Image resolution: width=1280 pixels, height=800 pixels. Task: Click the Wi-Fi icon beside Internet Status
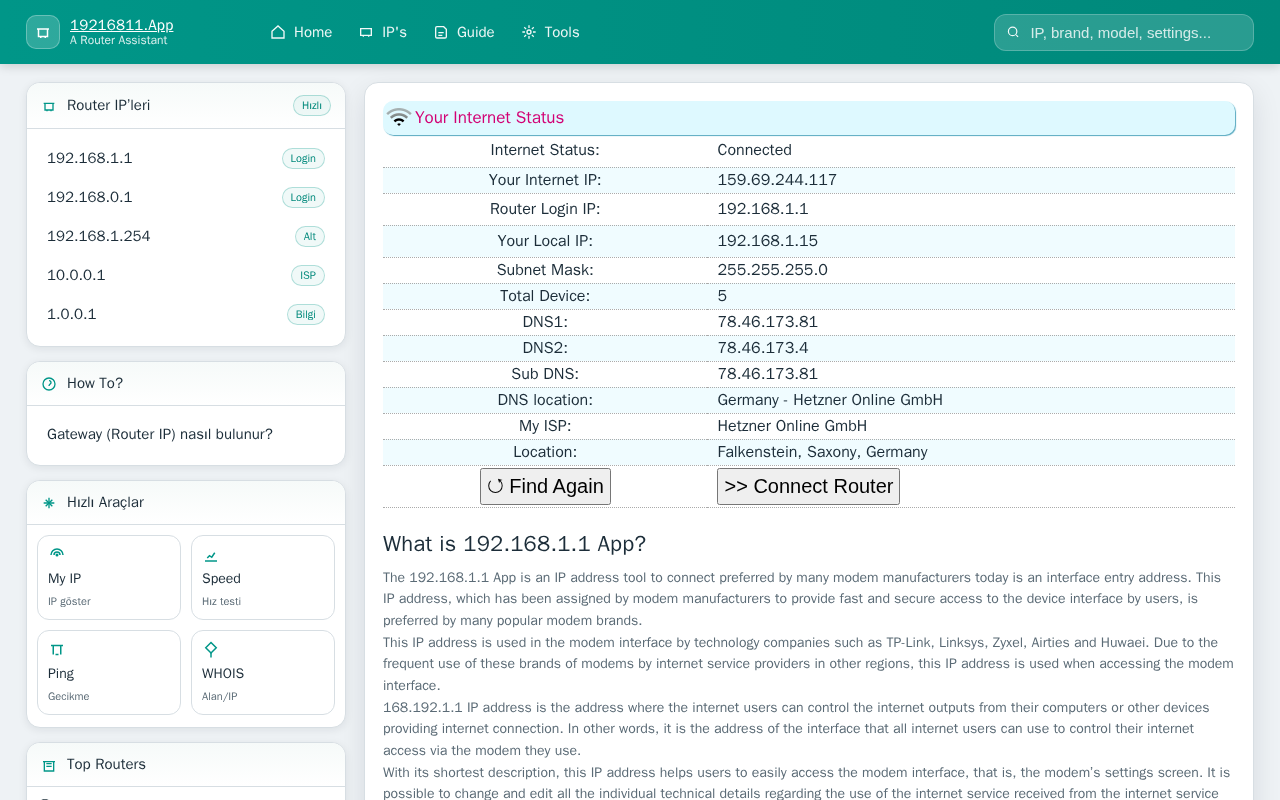click(399, 118)
